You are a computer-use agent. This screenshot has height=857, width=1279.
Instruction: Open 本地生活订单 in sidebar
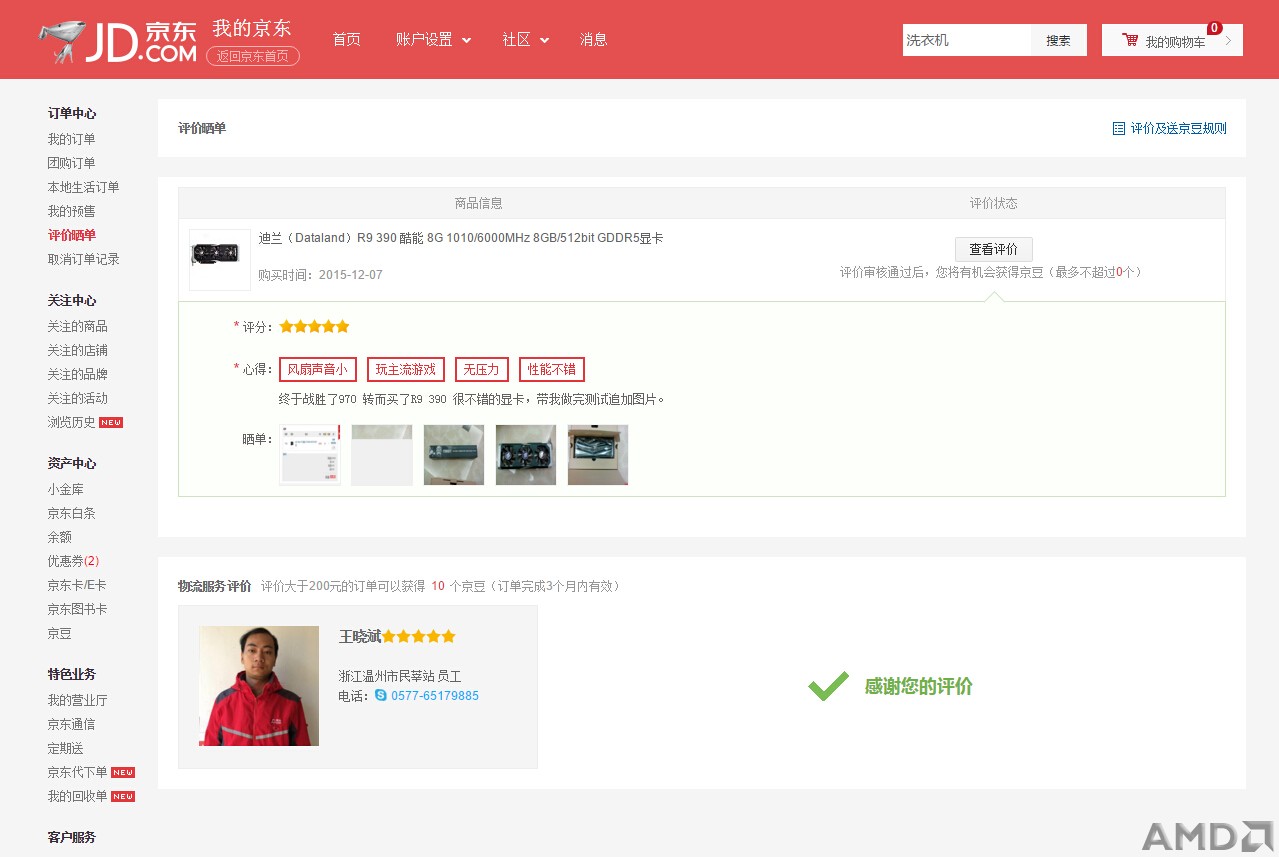pos(83,187)
